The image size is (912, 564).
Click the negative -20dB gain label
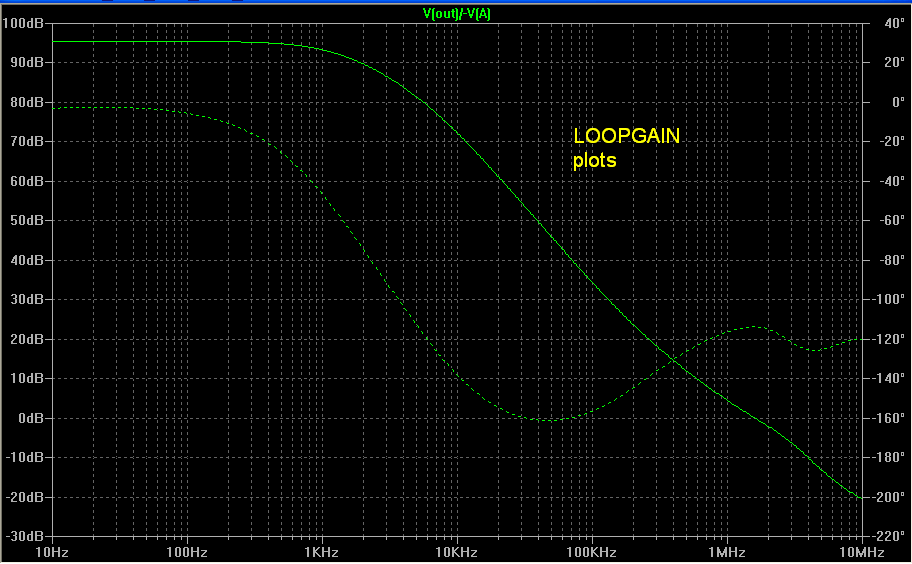(x=24, y=497)
